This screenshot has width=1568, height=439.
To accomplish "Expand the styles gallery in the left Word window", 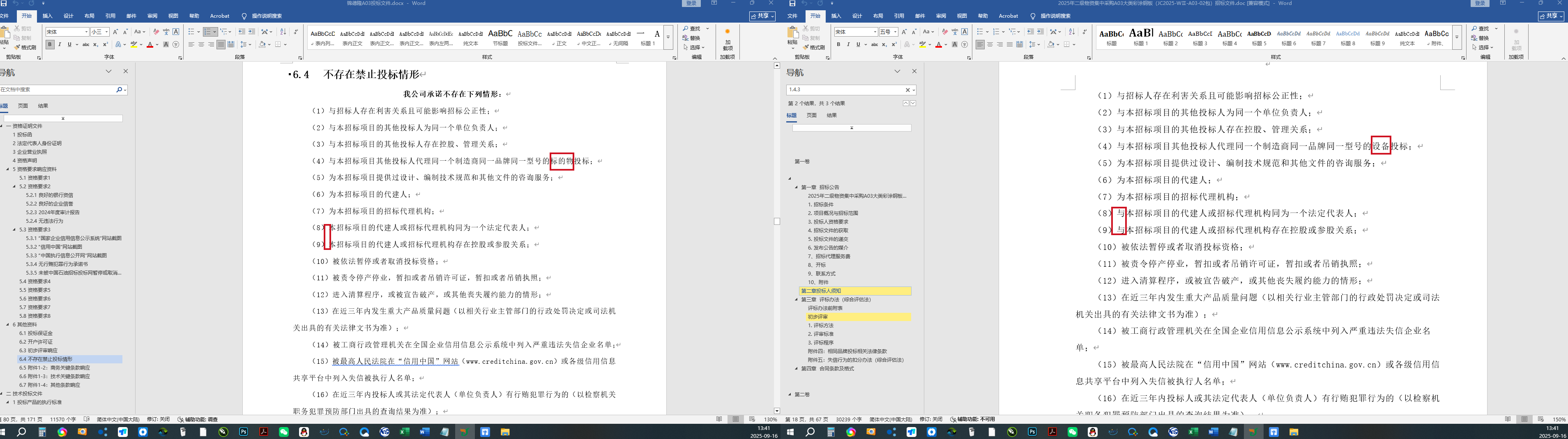I will tap(668, 37).
